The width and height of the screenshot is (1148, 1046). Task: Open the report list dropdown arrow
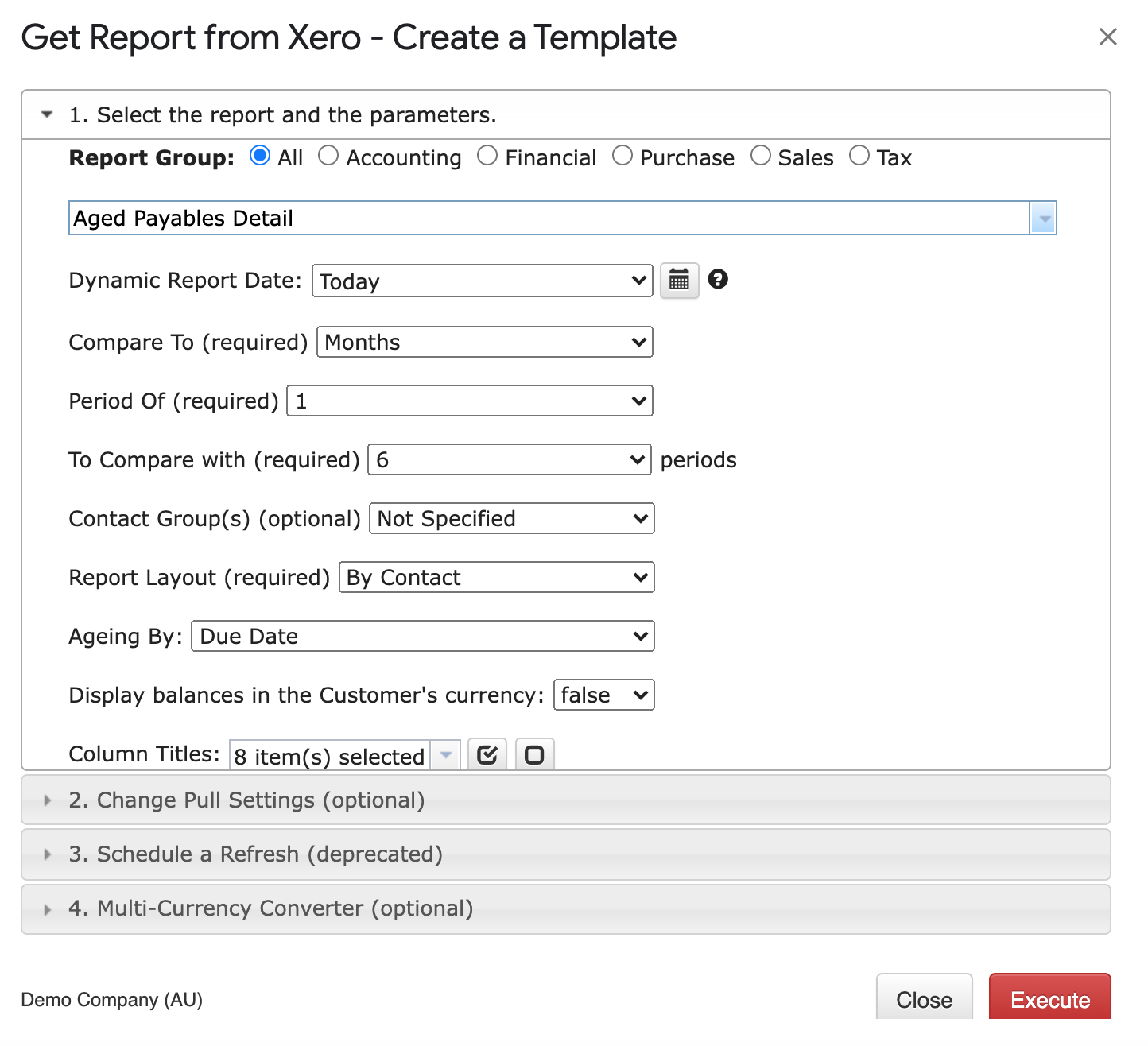coord(1043,218)
